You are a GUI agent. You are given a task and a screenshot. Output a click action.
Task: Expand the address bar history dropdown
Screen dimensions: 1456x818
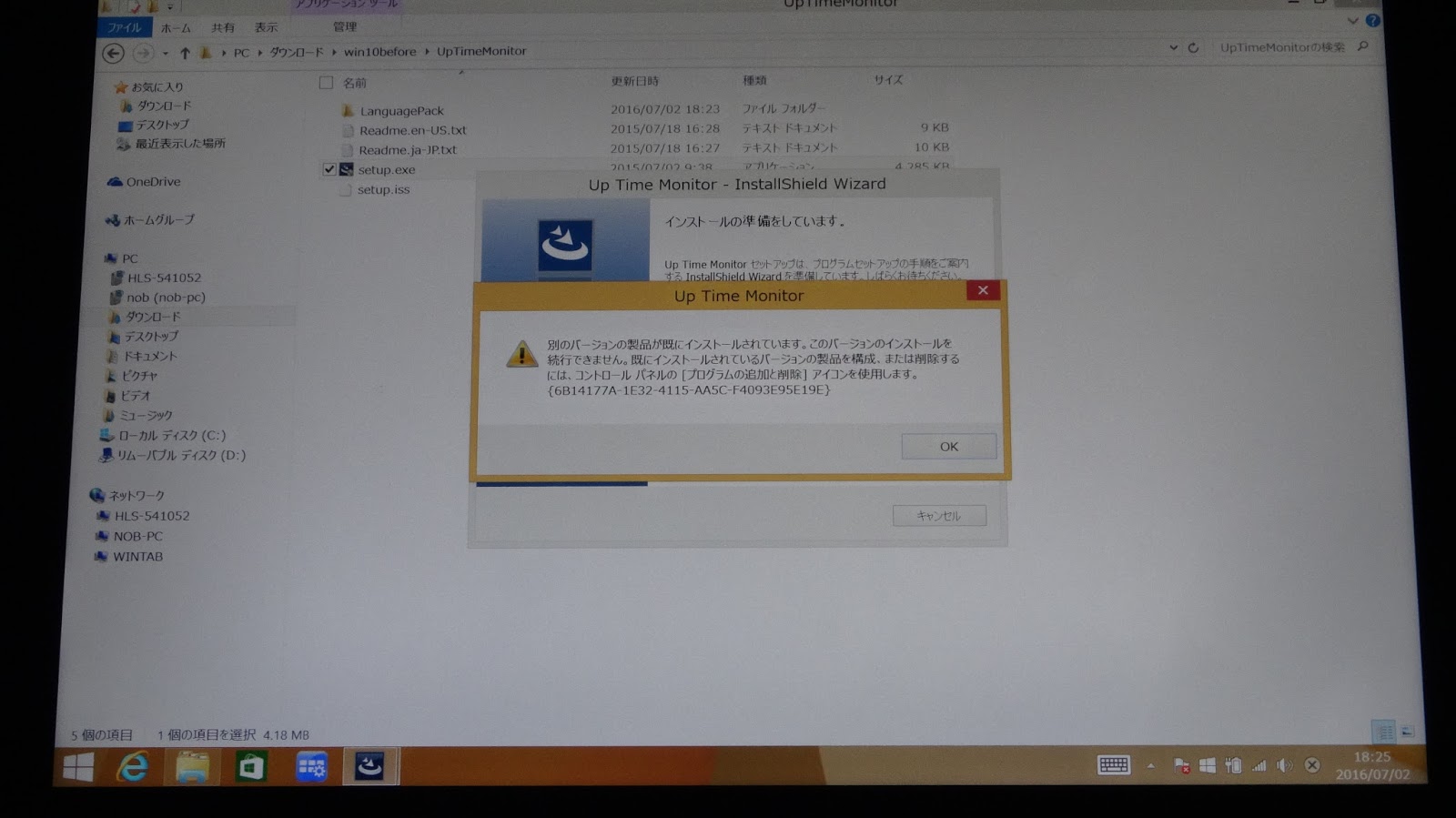(1173, 47)
